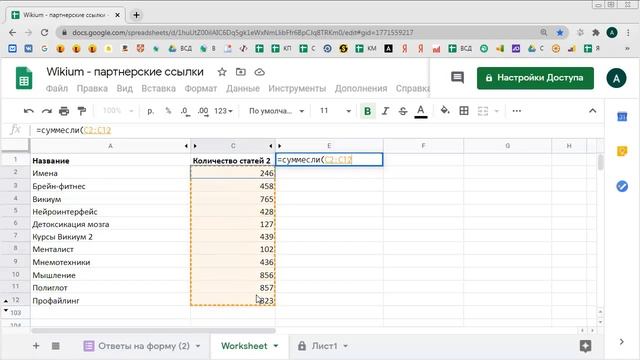This screenshot has width=640, height=360.
Task: Switch to the Лист1 tab
Action: 324,346
